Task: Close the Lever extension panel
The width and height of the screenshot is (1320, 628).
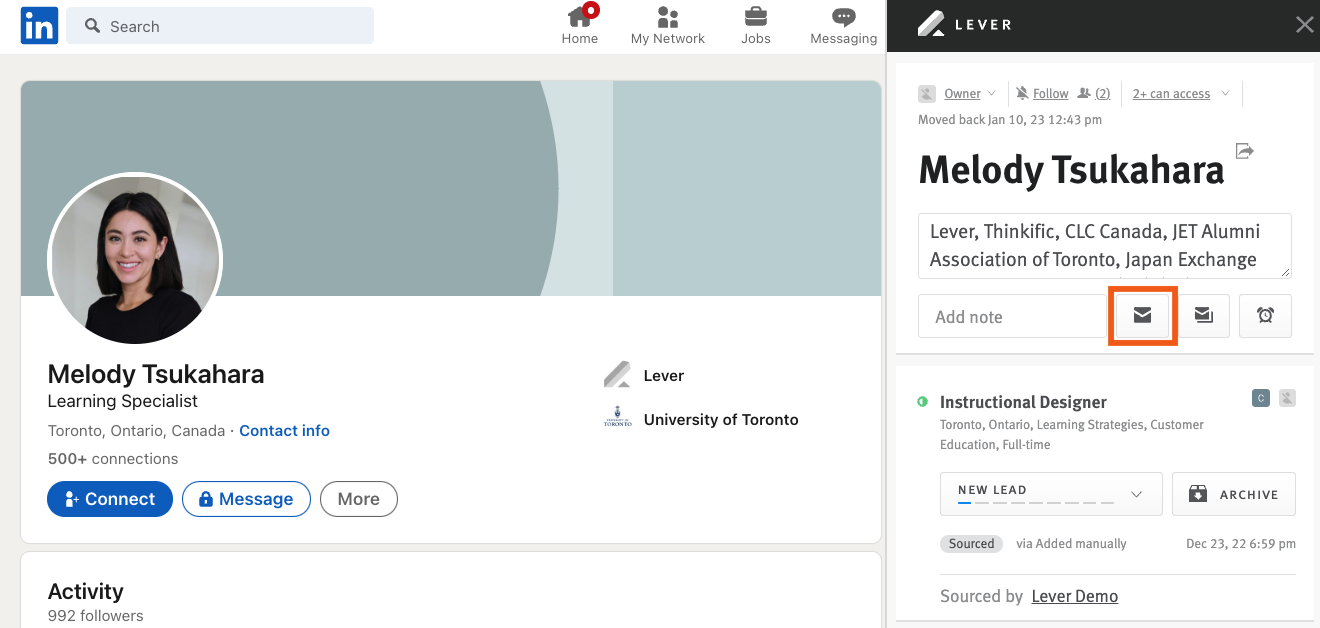Action: click(x=1304, y=25)
